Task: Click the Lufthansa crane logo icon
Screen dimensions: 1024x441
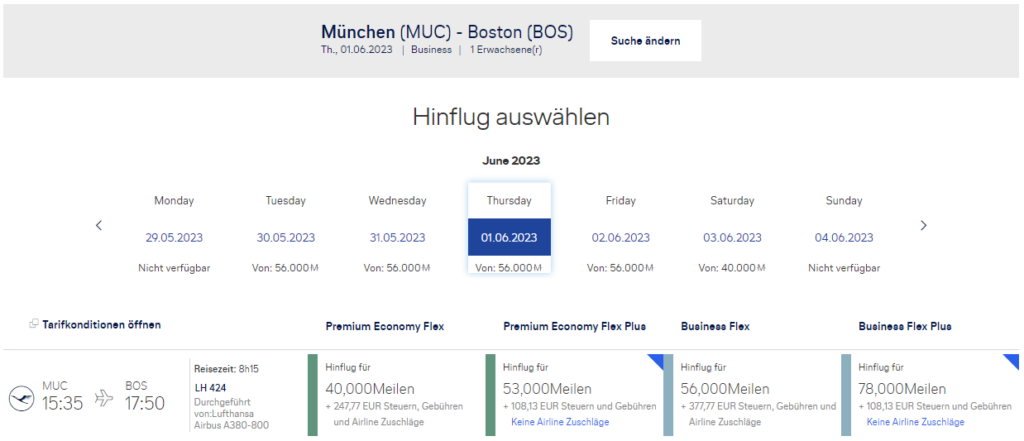Action: [x=22, y=399]
